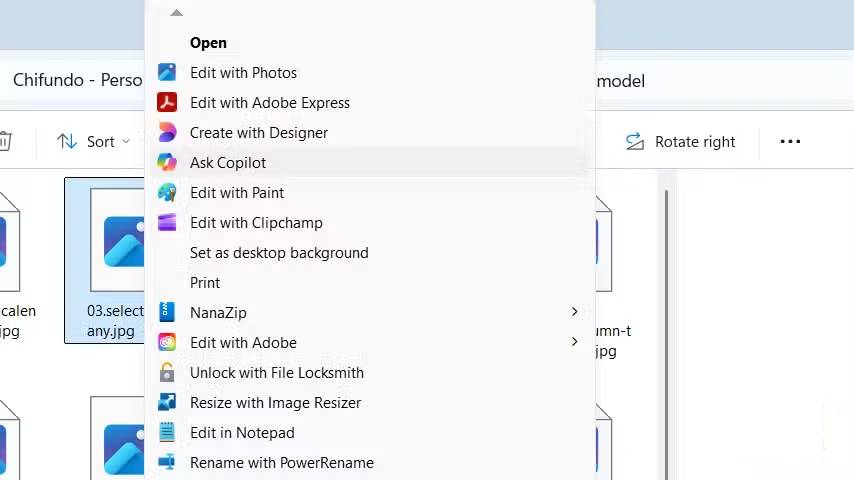Click the Designer icon beside Create with Designer
854x480 pixels.
point(167,133)
